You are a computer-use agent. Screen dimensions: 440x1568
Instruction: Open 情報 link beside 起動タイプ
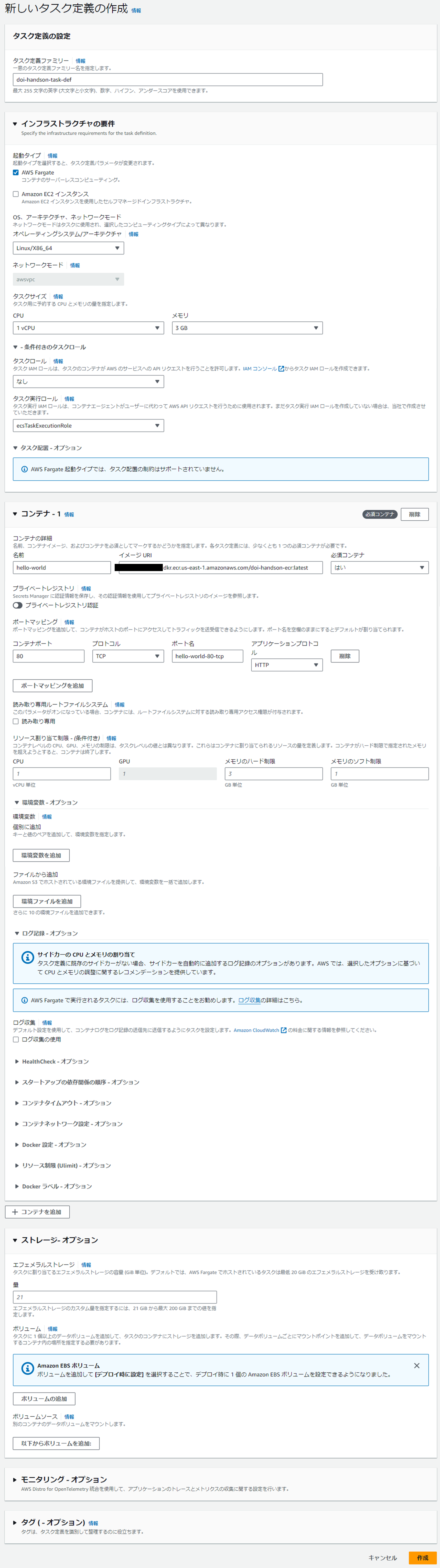[52, 156]
